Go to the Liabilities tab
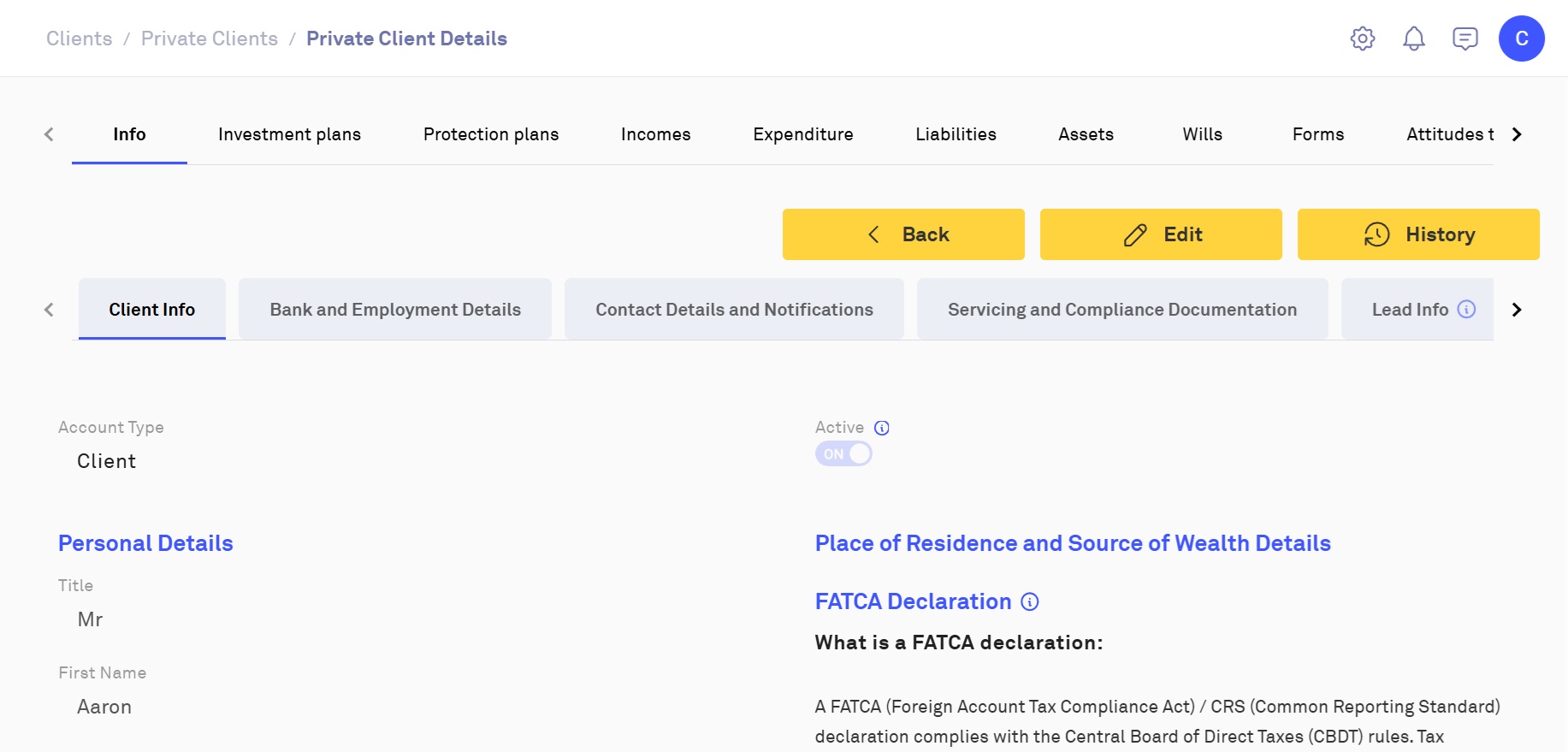This screenshot has width=1568, height=752. [956, 134]
